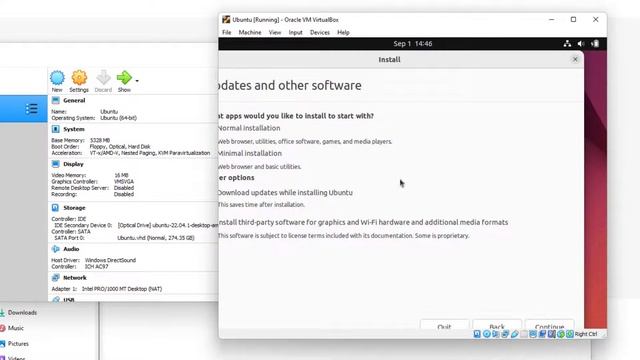Image resolution: width=640 pixels, height=360 pixels.
Task: Choose the Normal installation option
Action: coord(249,128)
